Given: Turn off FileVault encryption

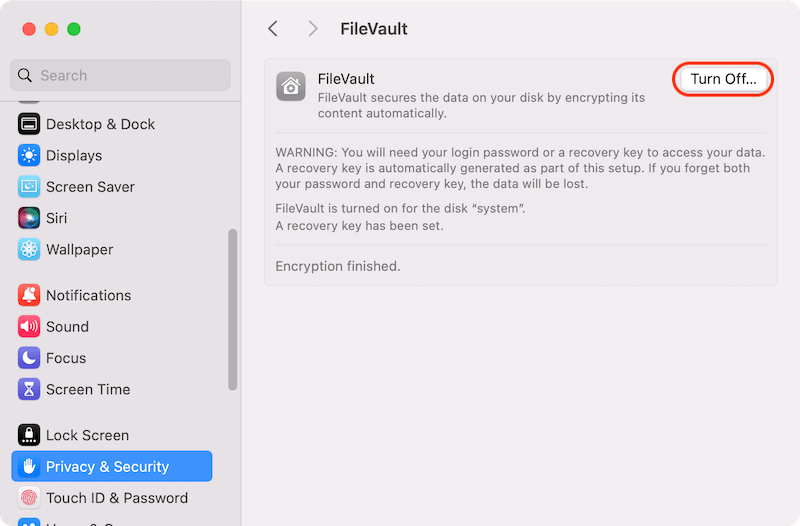Looking at the screenshot, I should point(723,79).
